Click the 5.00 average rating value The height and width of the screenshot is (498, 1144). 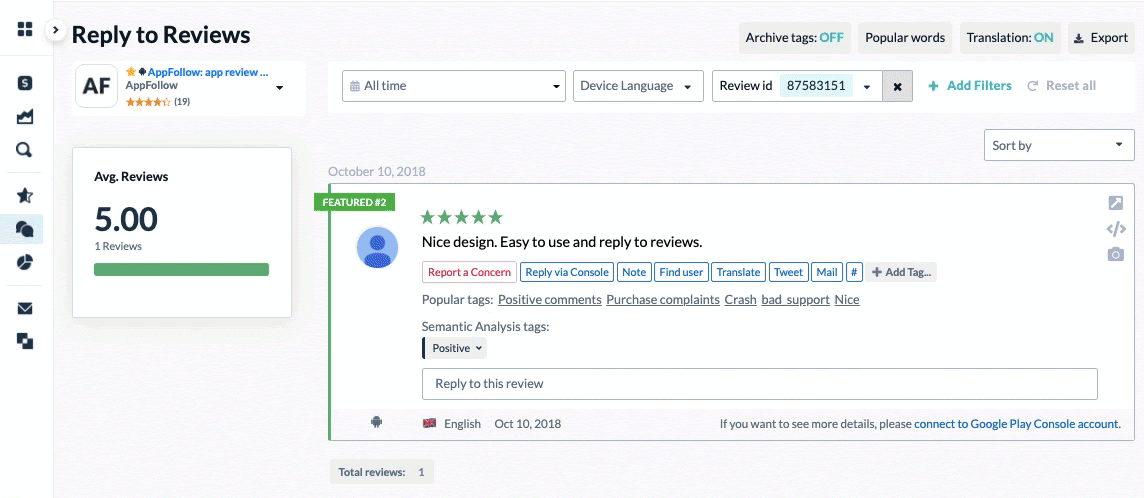126,219
